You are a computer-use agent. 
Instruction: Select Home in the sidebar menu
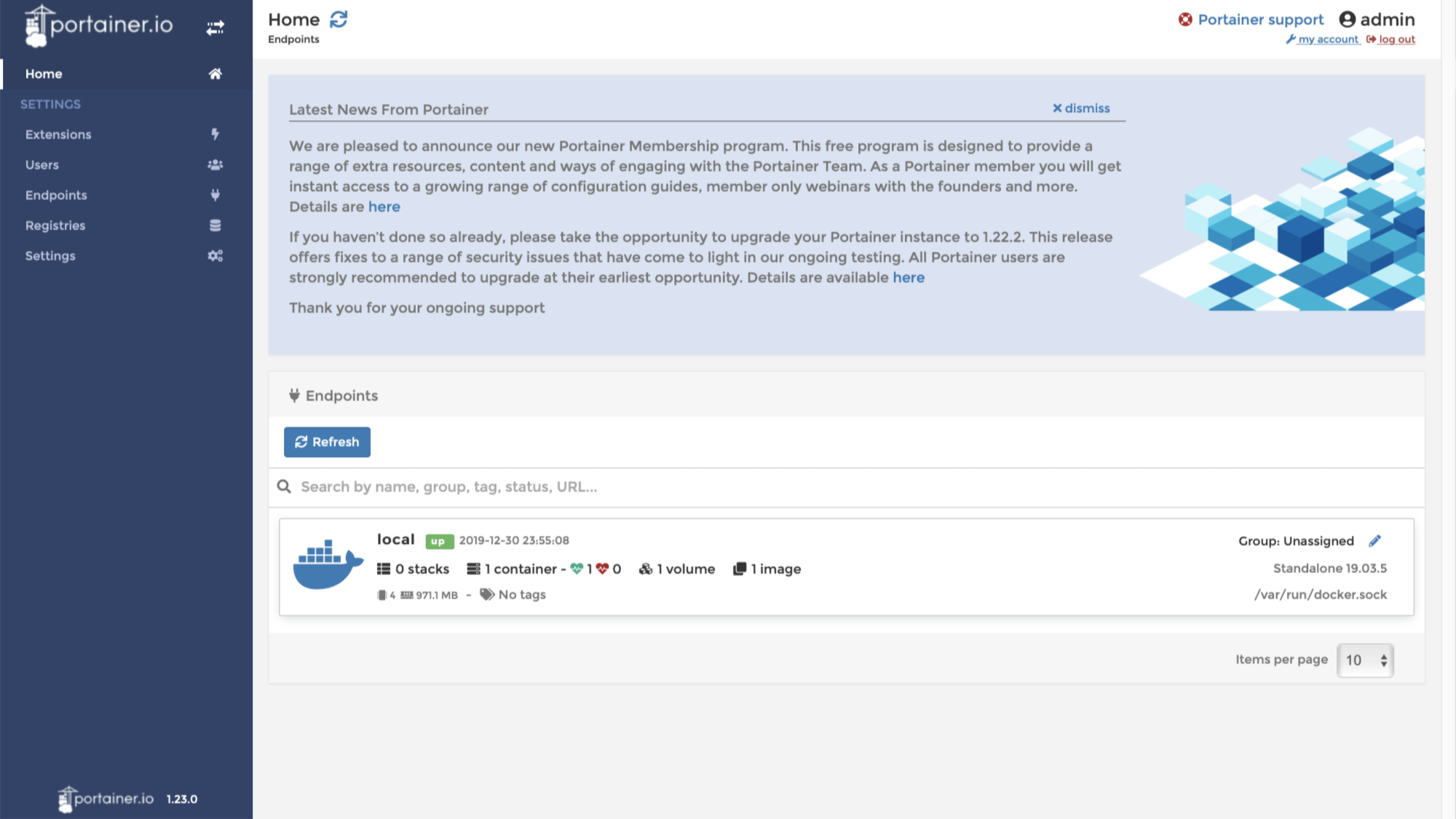click(44, 74)
